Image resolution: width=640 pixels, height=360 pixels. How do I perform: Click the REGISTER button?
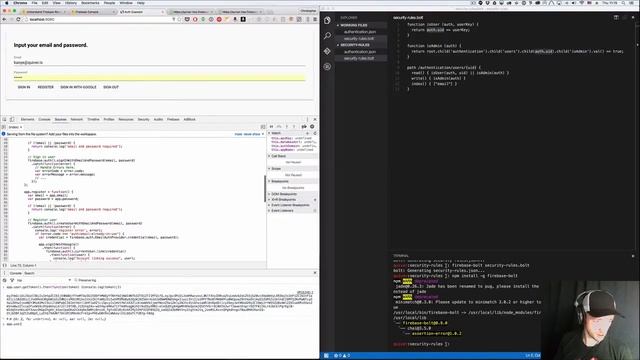pos(46,87)
